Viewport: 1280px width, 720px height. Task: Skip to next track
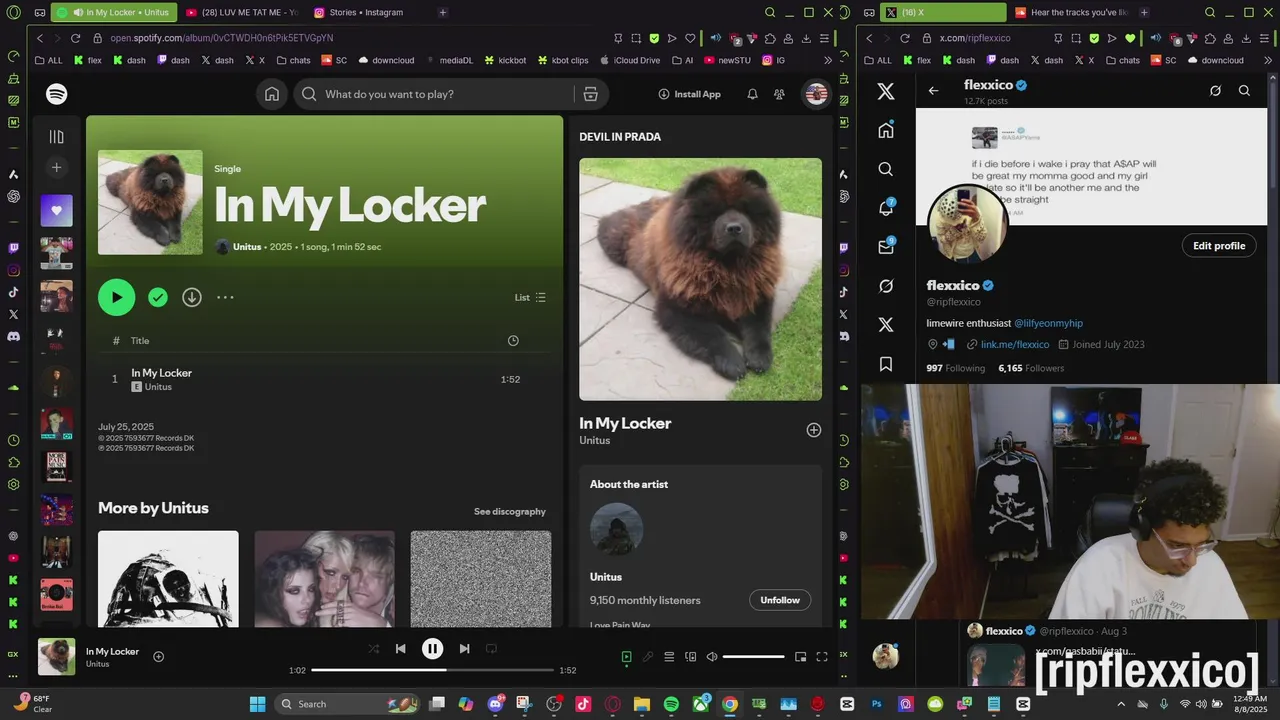tap(464, 649)
